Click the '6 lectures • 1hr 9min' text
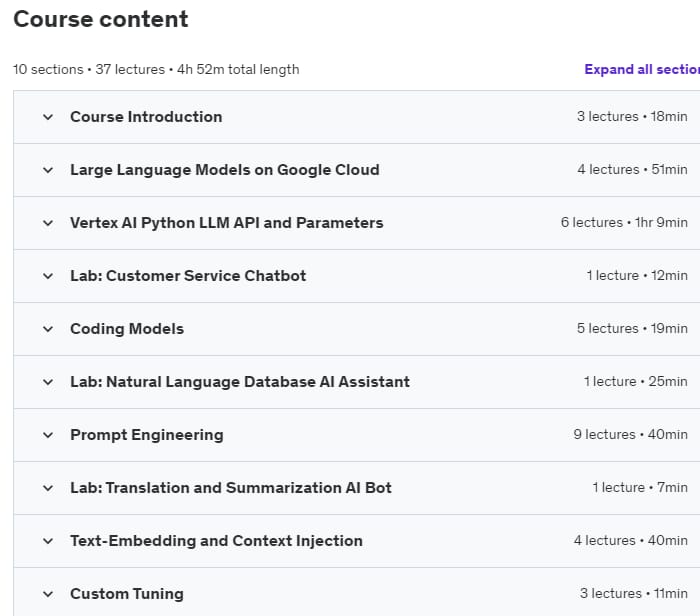This screenshot has height=616, width=700. pos(624,222)
